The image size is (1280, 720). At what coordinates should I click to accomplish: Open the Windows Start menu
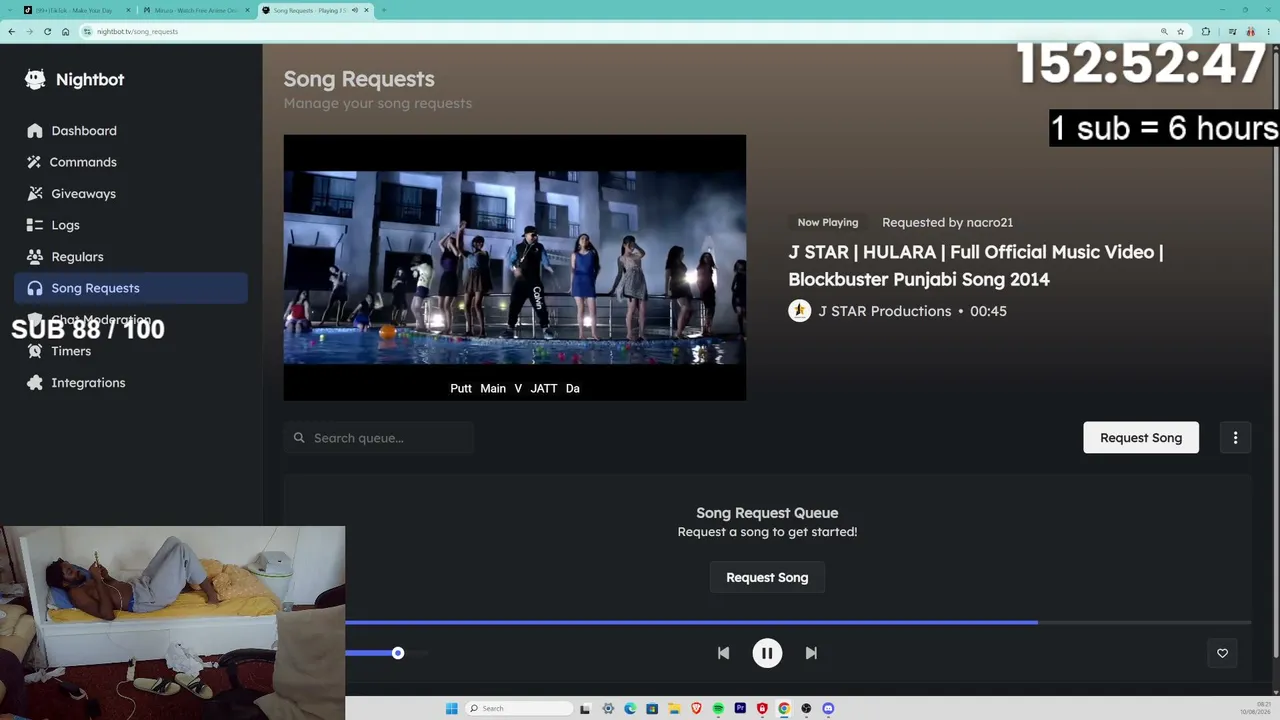click(x=452, y=709)
